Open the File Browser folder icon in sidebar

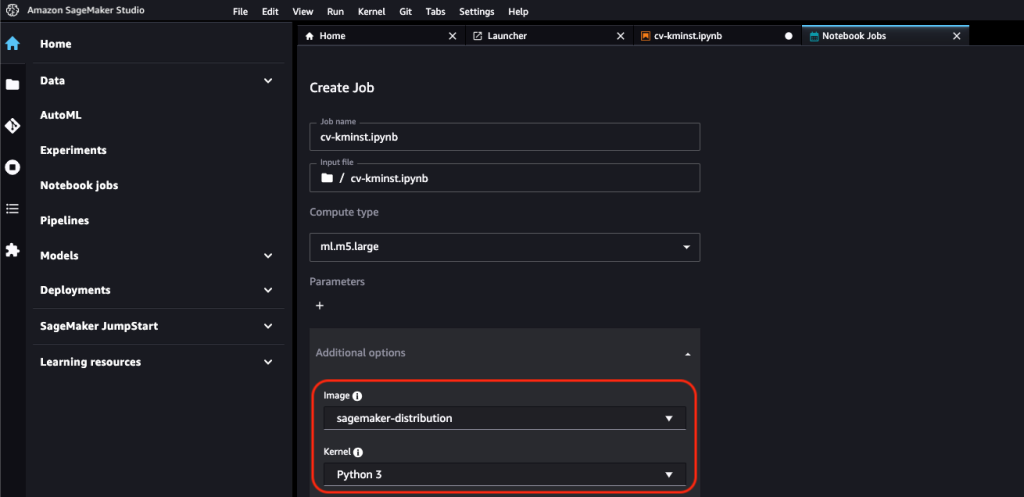[12, 84]
